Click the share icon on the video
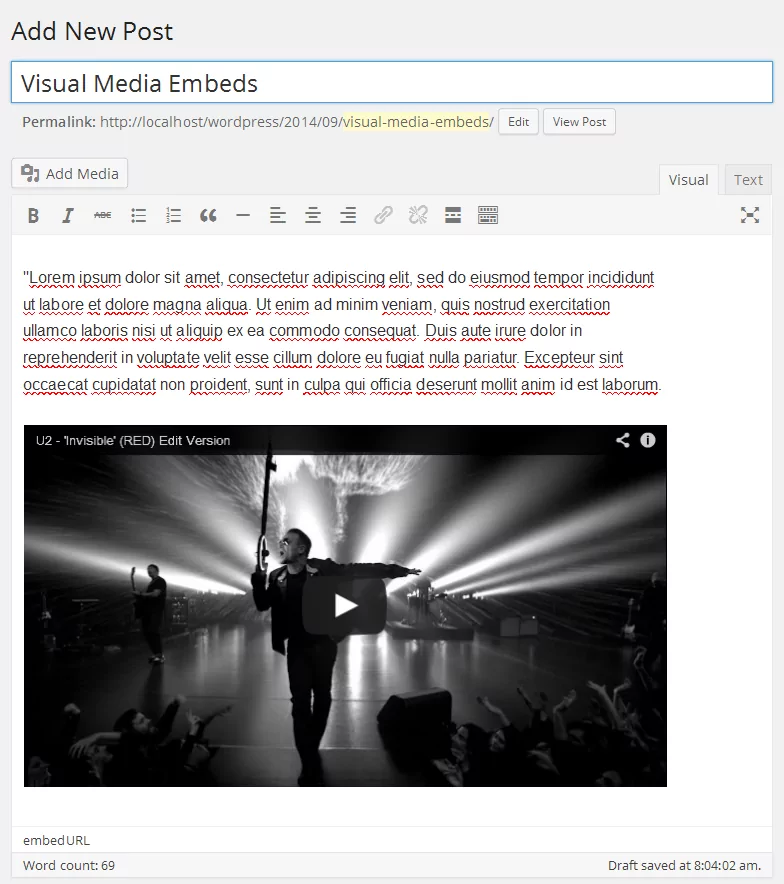The width and height of the screenshot is (784, 884). (622, 440)
